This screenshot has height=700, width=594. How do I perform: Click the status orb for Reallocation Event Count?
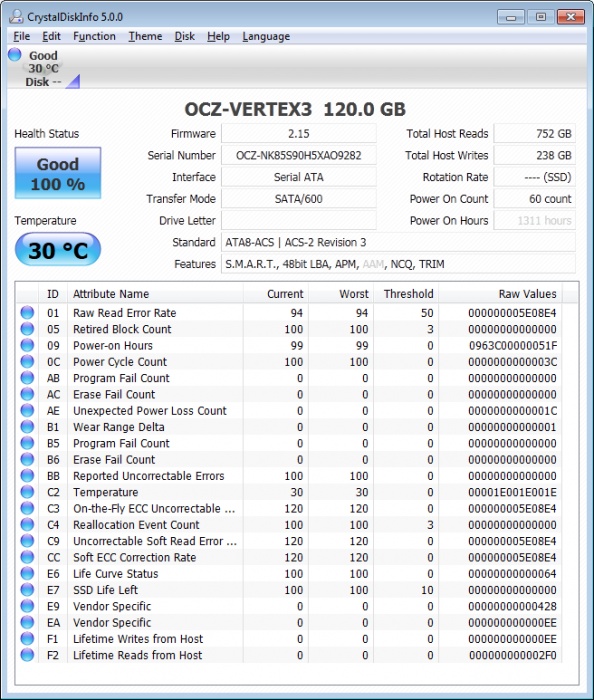pyautogui.click(x=27, y=524)
